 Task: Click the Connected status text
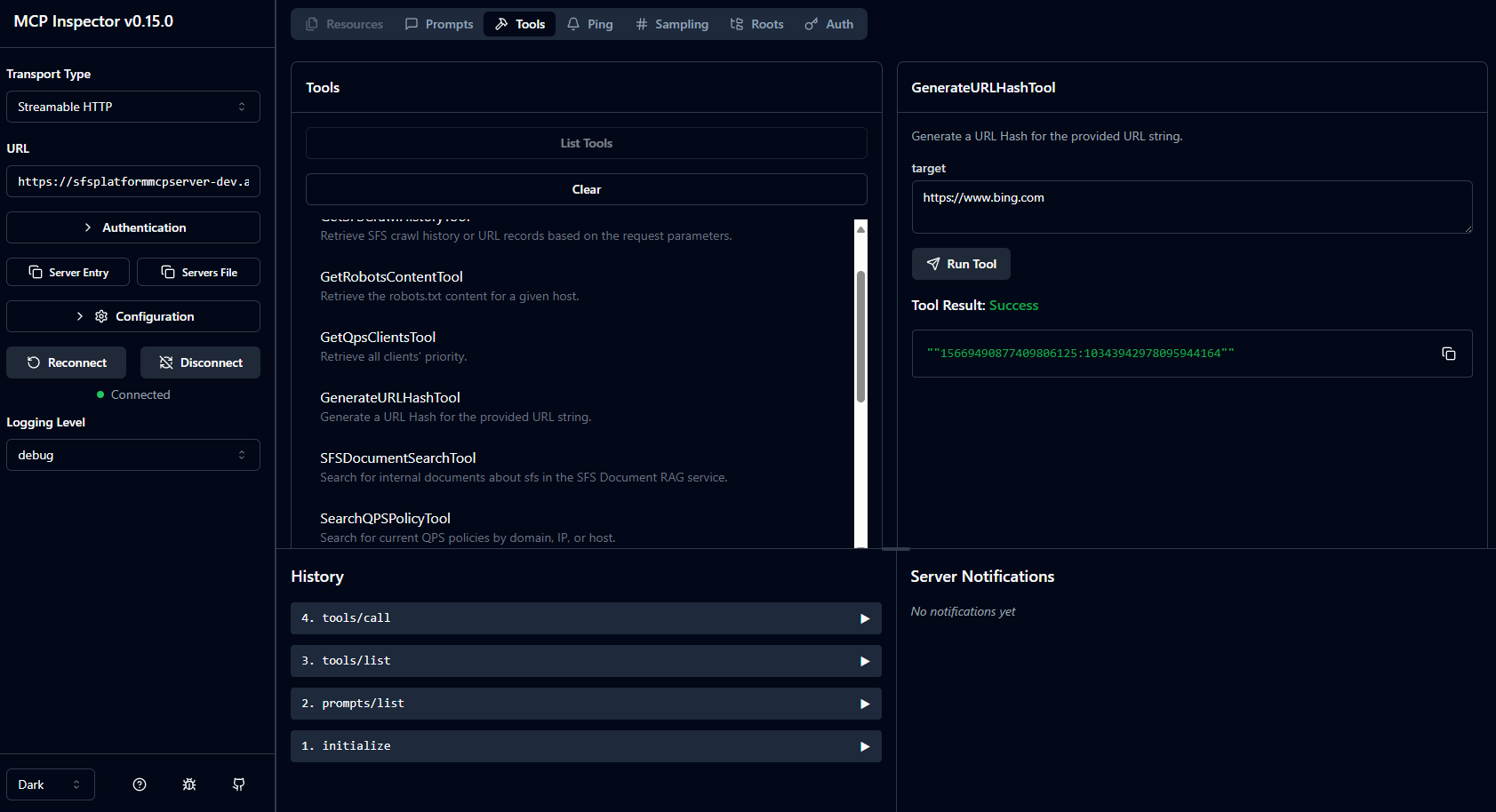click(140, 394)
